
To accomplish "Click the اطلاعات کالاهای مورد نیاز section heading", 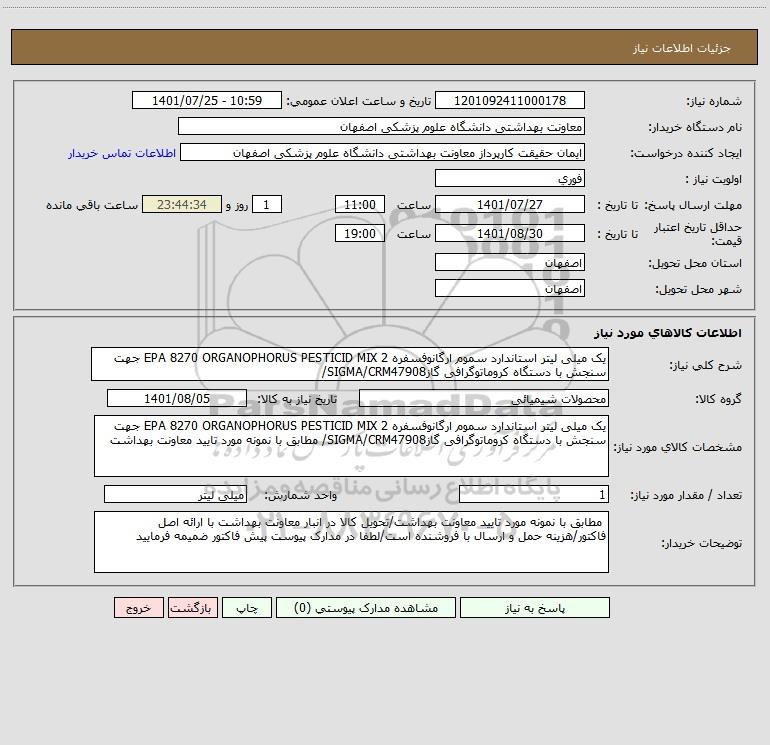I will tap(667, 333).
